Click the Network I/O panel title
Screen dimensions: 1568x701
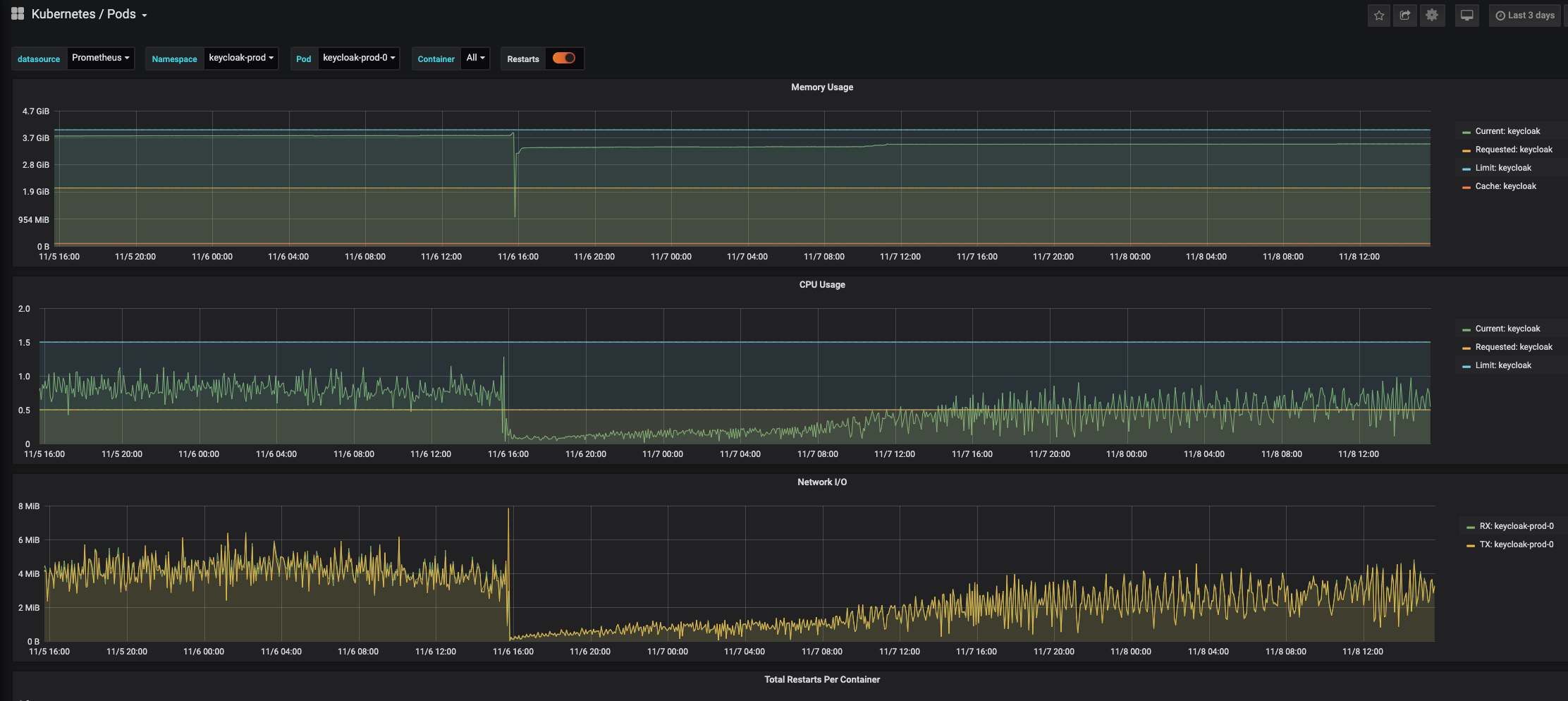[x=822, y=482]
